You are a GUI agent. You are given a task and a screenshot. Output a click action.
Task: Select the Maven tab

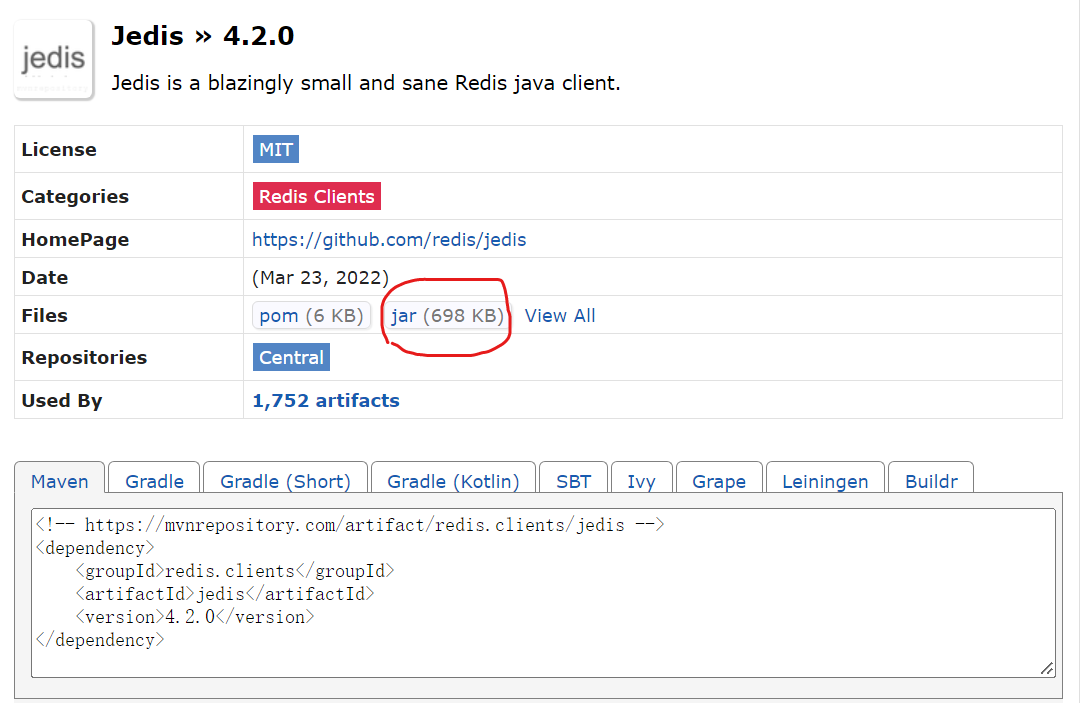tap(59, 481)
